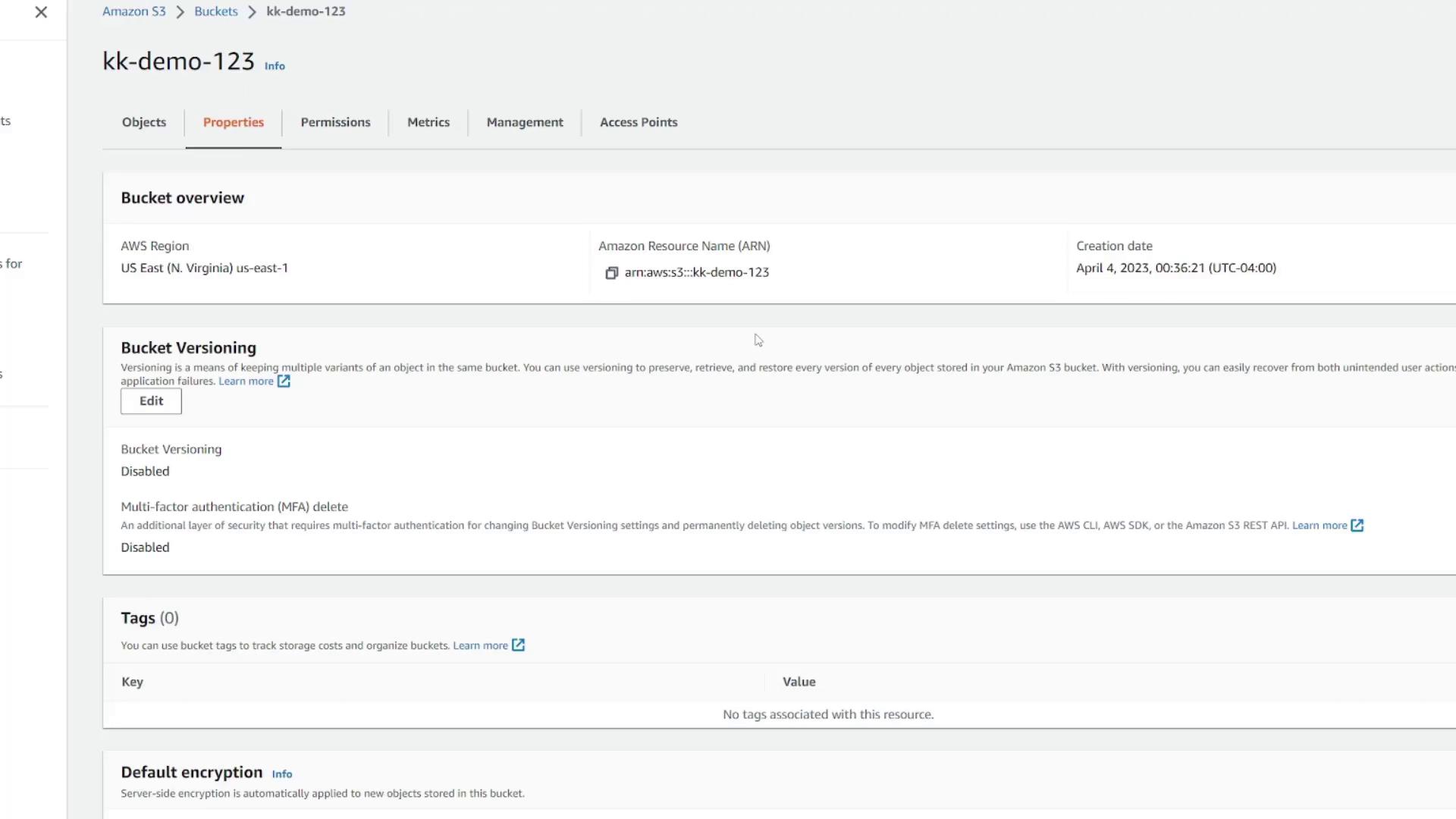The height and width of the screenshot is (819, 1456).
Task: Open the Metrics tab
Action: [428, 122]
